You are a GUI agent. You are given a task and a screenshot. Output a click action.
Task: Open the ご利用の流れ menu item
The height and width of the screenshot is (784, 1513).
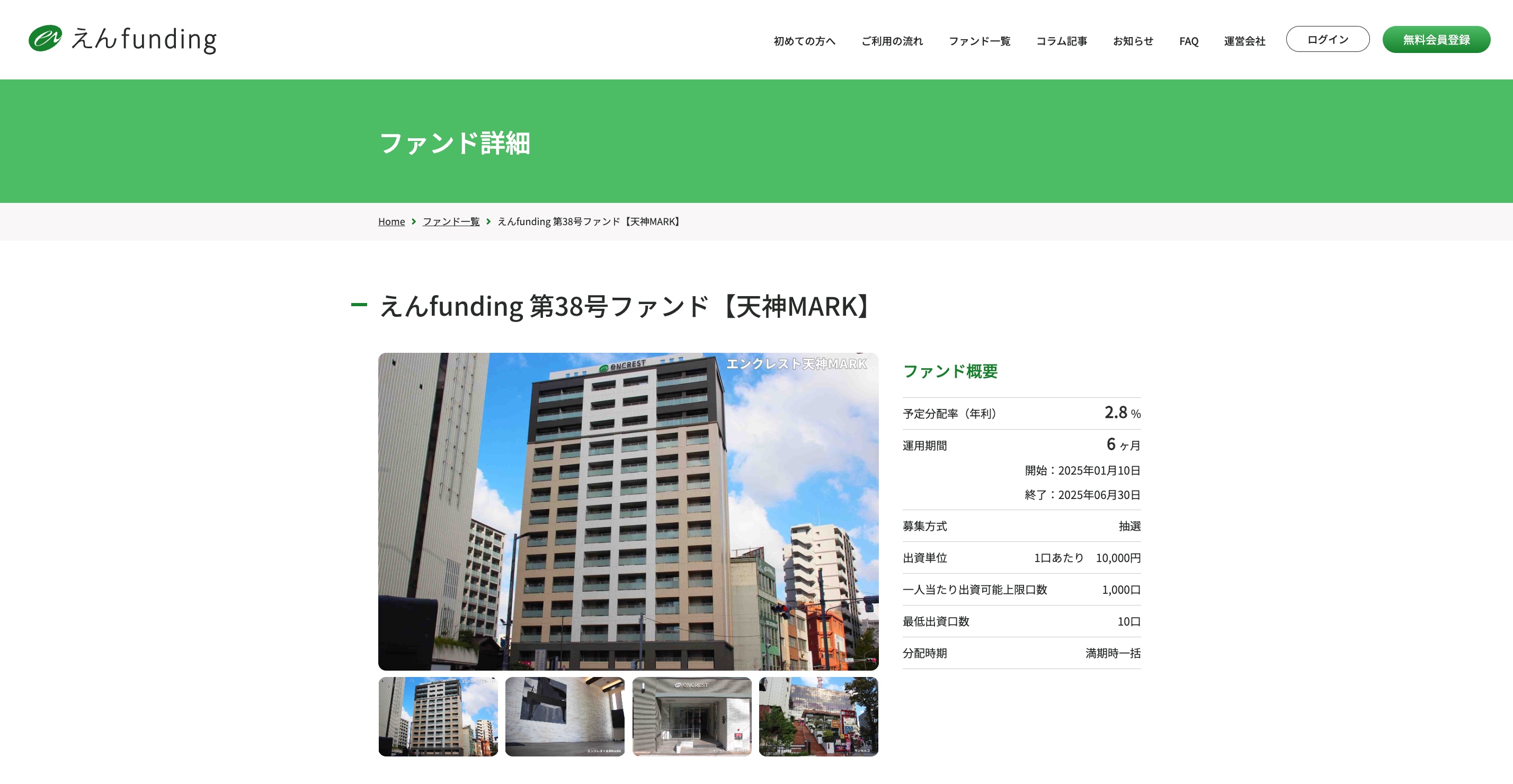[892, 41]
